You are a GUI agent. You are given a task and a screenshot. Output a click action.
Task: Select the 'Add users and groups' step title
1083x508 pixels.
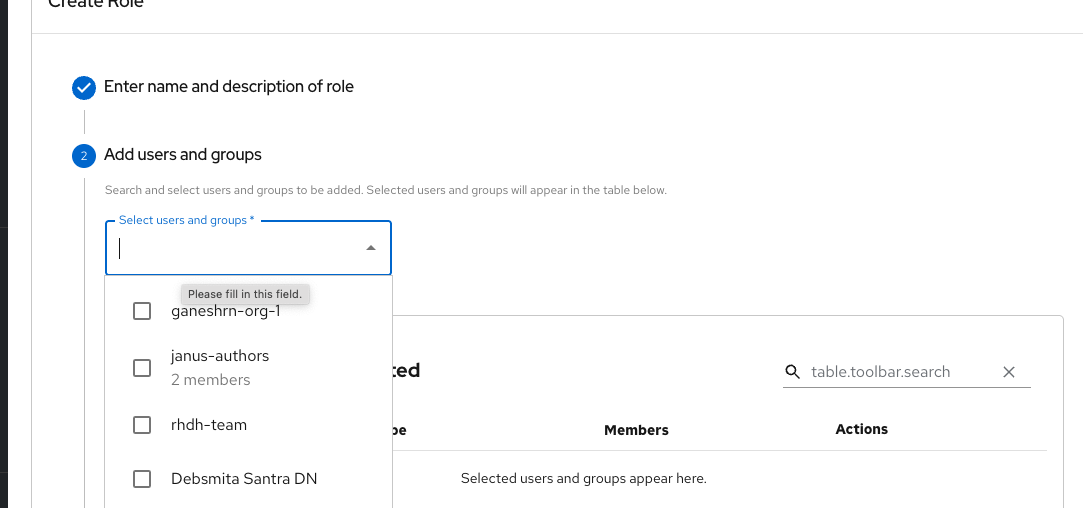pyautogui.click(x=183, y=155)
